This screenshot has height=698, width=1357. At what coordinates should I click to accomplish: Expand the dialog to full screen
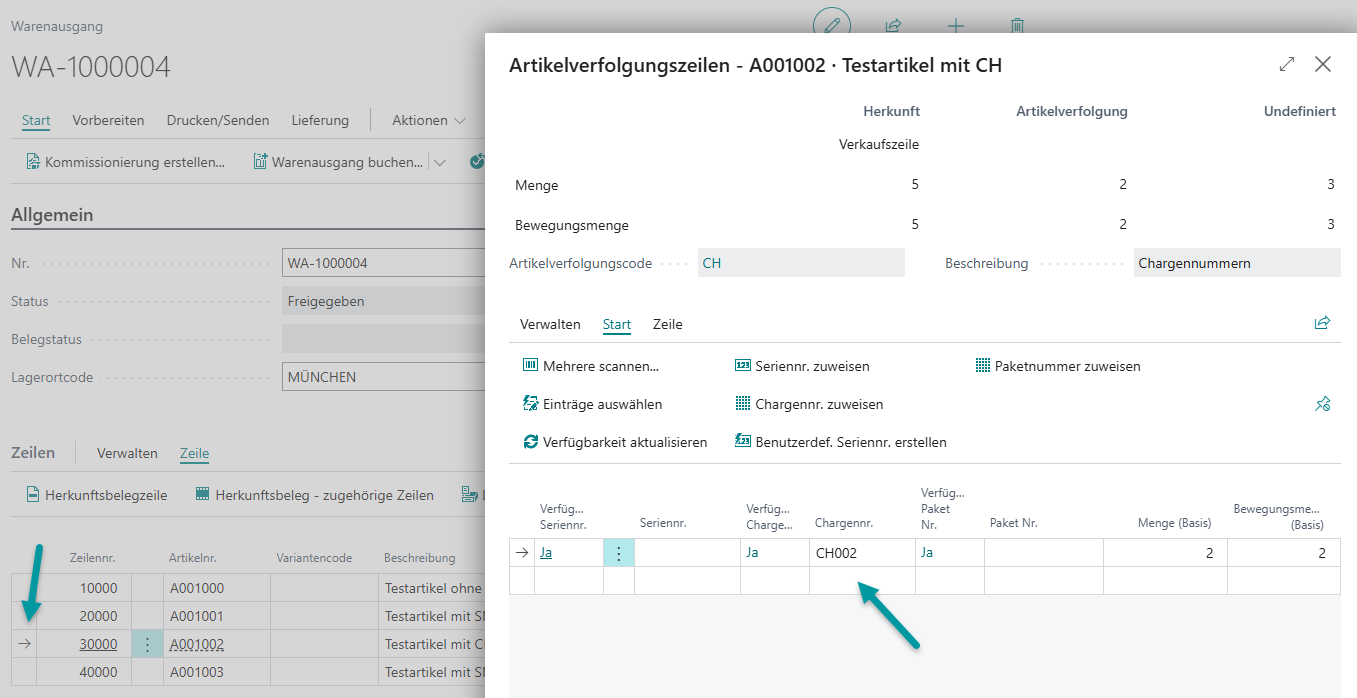tap(1286, 63)
